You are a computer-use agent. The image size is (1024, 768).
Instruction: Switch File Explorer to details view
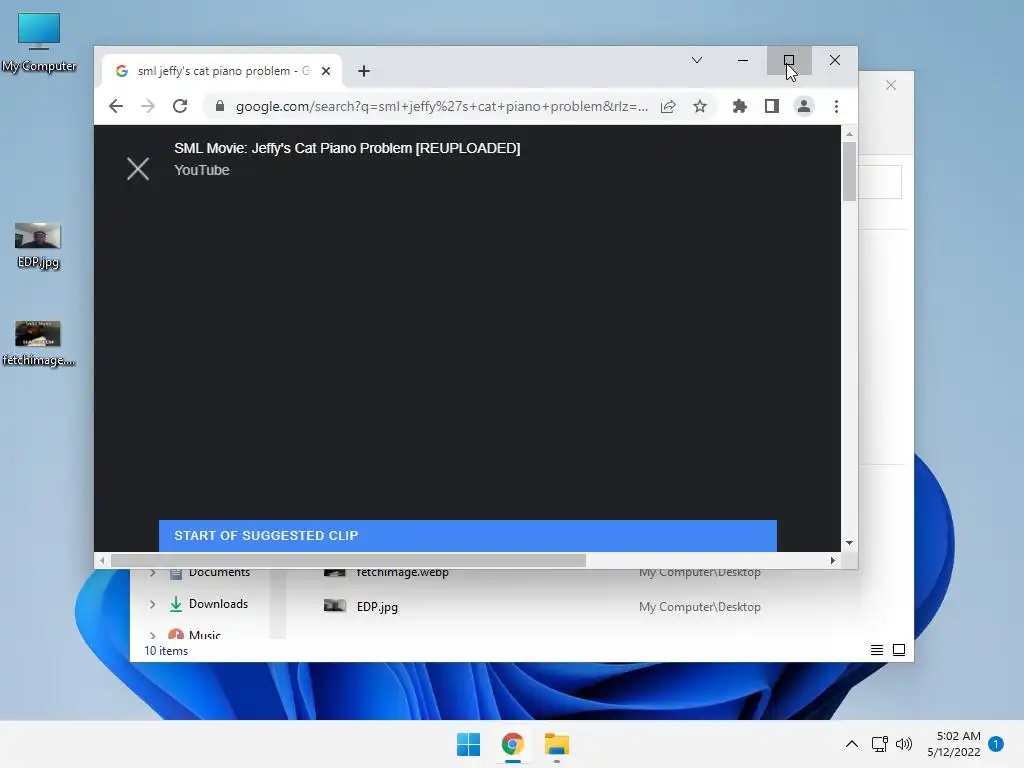tap(877, 650)
